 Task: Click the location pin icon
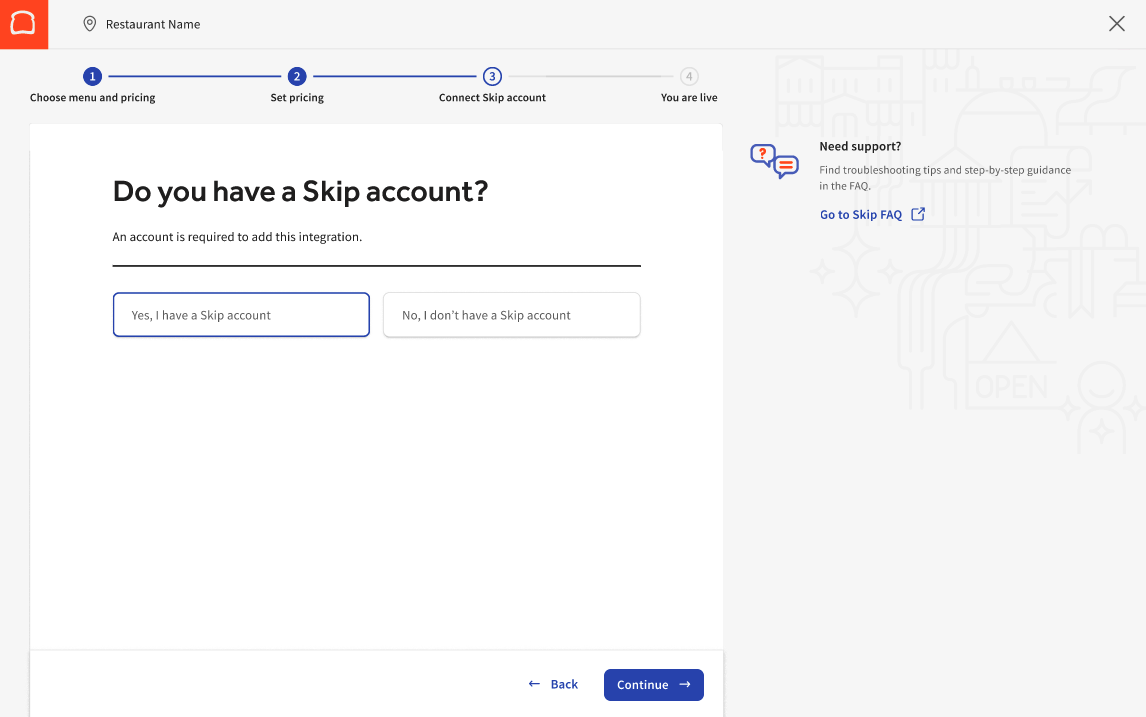click(90, 24)
